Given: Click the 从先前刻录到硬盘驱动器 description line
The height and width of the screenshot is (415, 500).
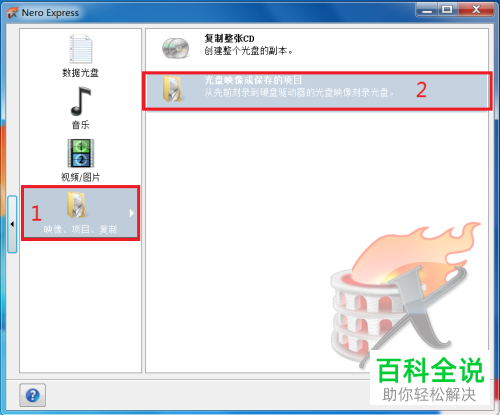Looking at the screenshot, I should coord(299,92).
